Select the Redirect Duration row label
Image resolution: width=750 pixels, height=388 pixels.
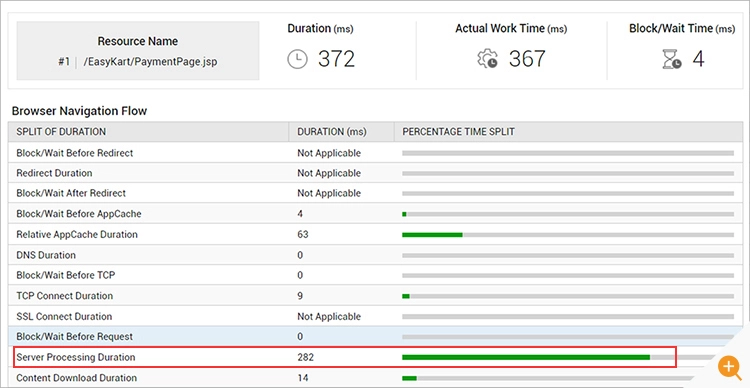54,173
